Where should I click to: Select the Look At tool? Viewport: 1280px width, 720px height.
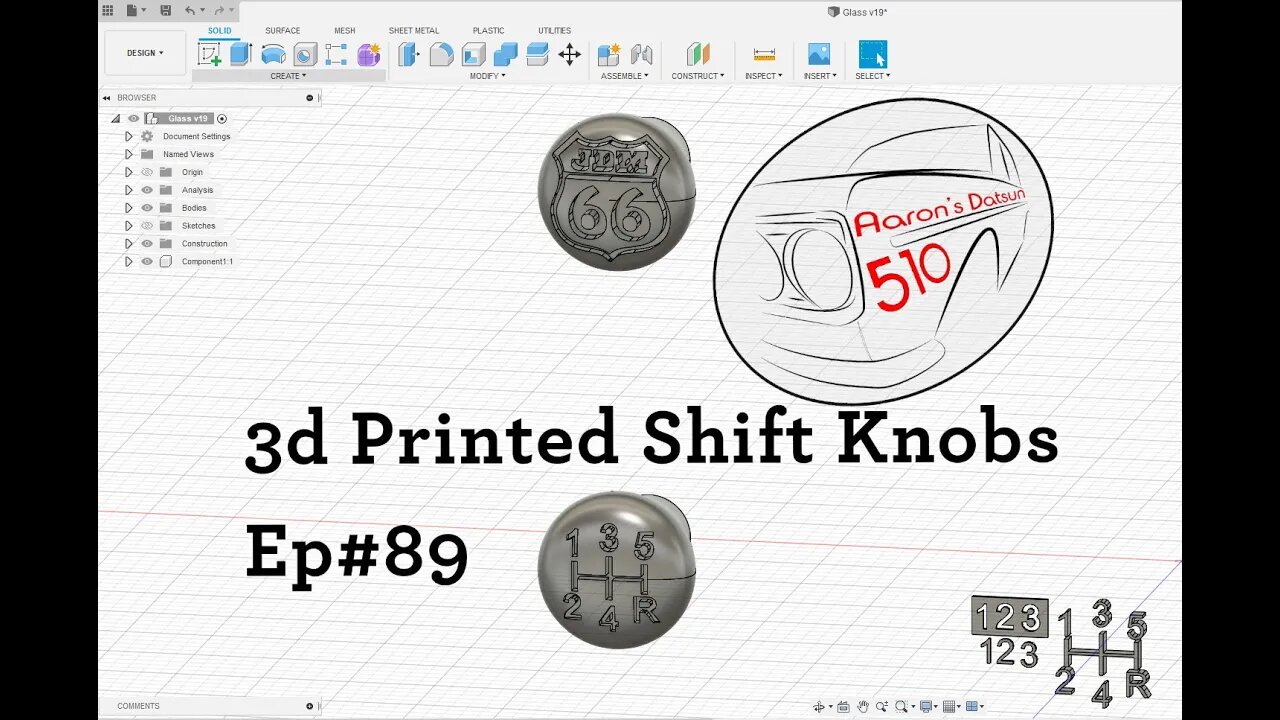coord(843,706)
